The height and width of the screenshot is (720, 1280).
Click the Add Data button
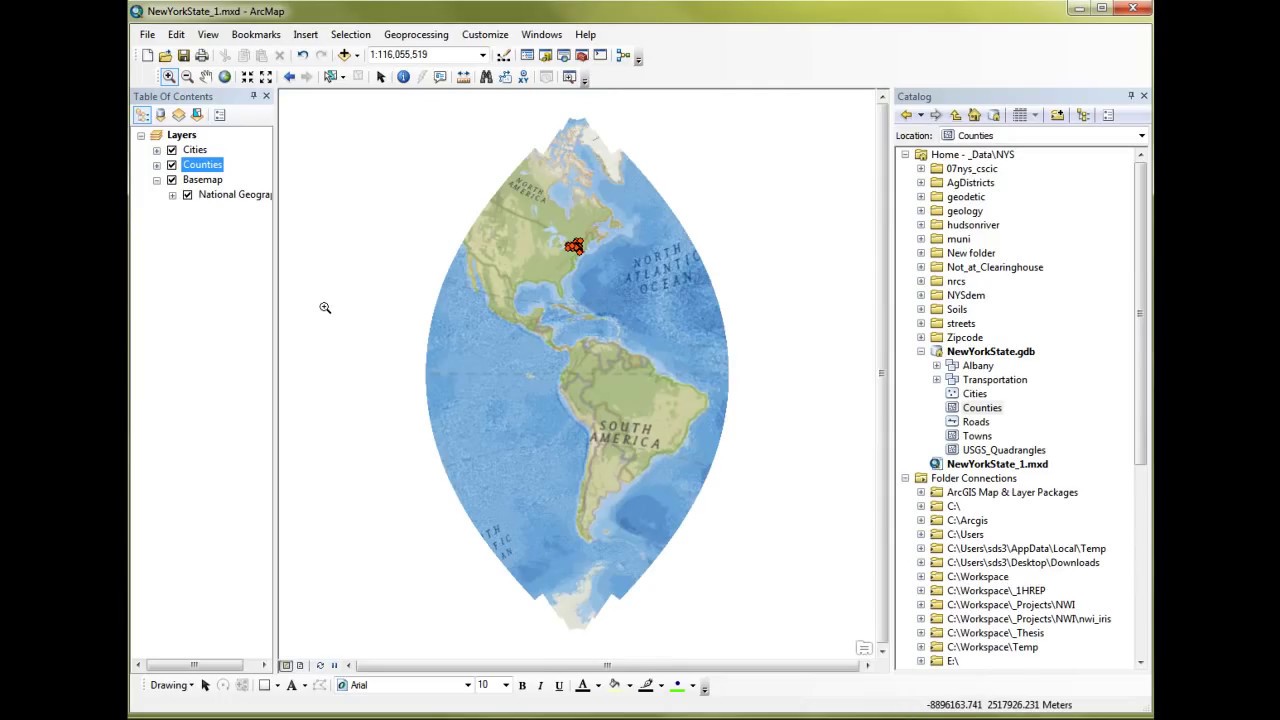tap(344, 55)
